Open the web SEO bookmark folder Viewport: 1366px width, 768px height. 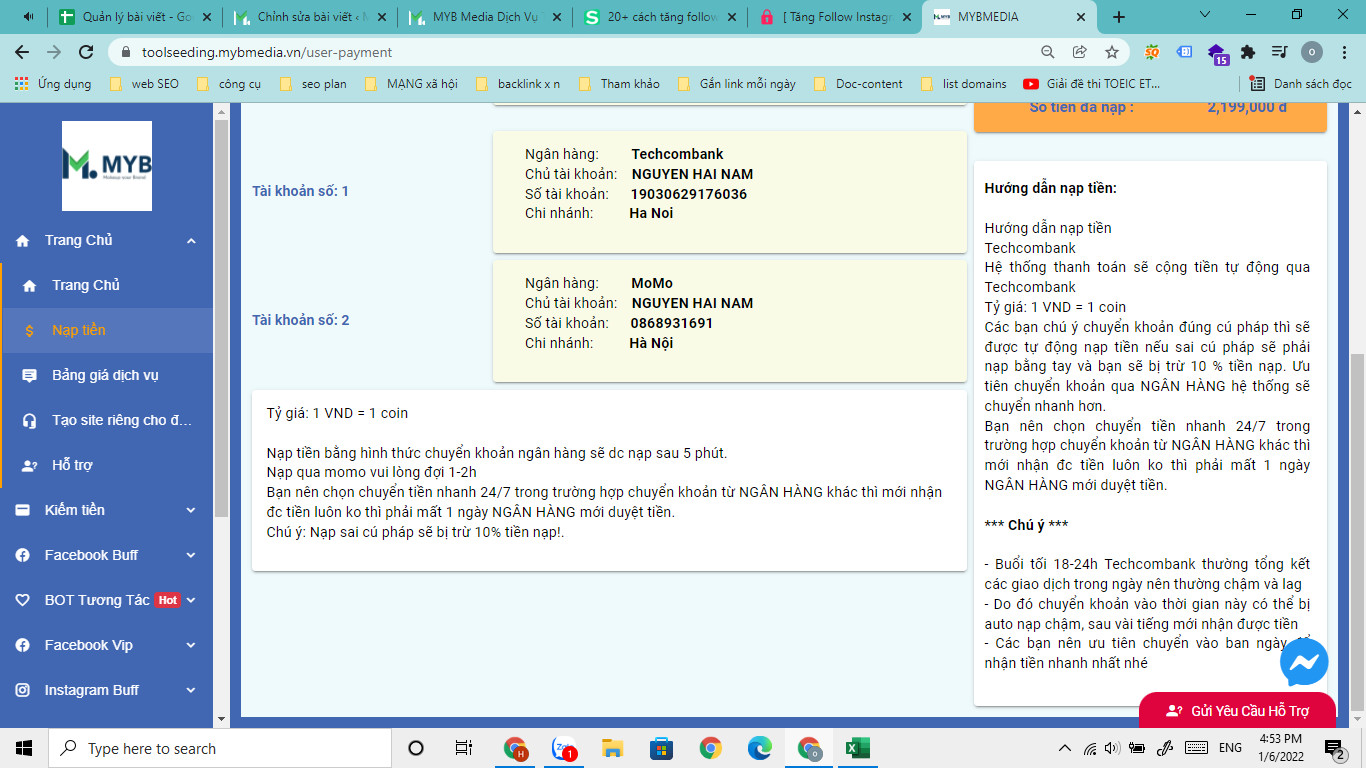coord(144,84)
